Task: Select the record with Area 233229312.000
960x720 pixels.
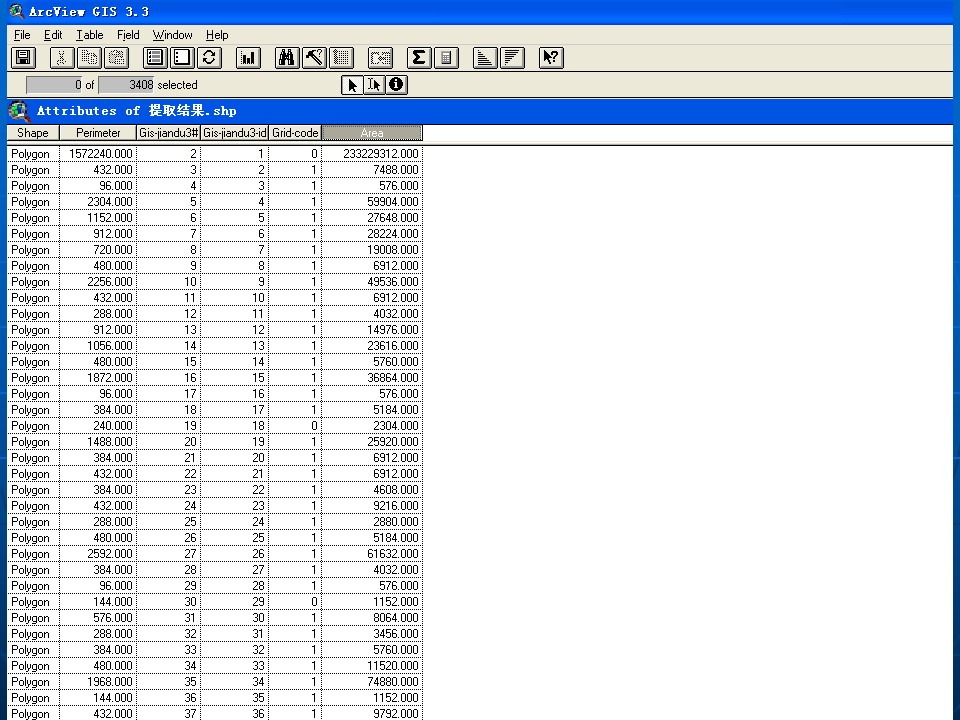Action: pos(215,154)
